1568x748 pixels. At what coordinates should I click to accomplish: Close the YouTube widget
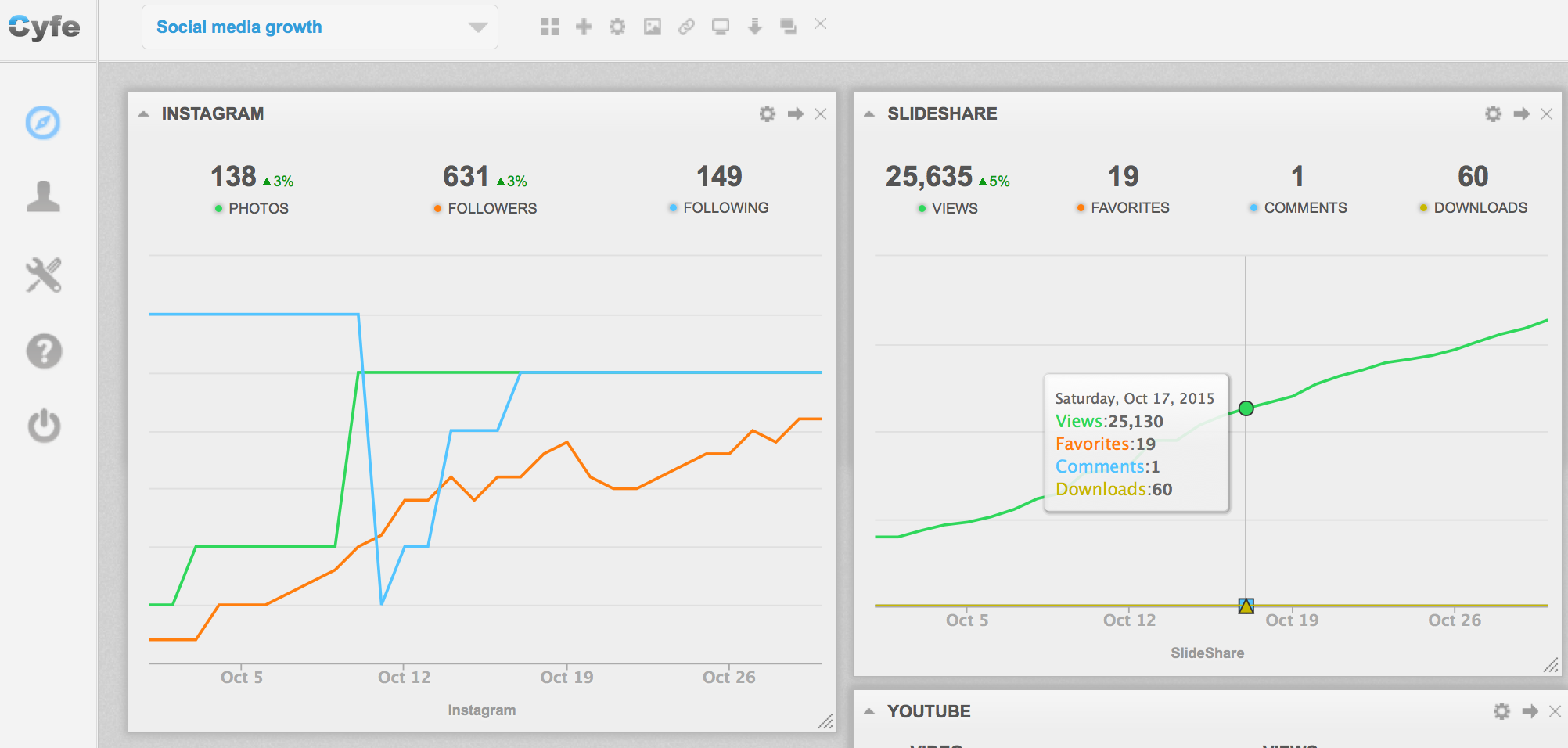tap(1555, 711)
